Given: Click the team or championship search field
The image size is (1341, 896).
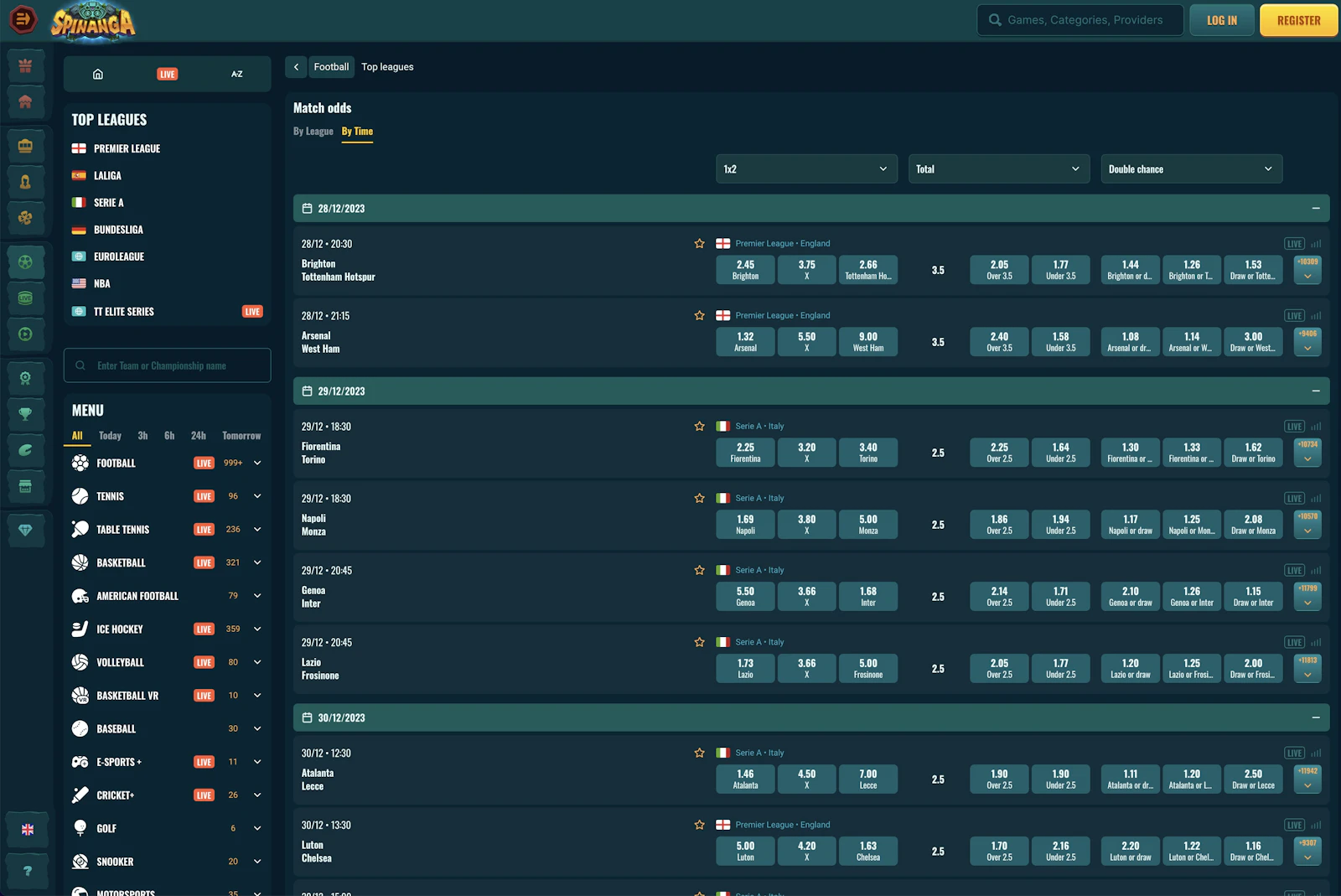Looking at the screenshot, I should [x=168, y=365].
